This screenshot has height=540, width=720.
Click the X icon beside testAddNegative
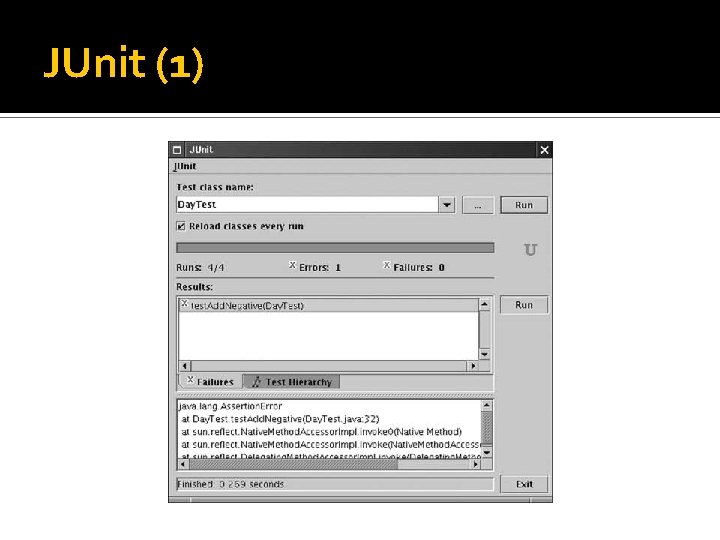(185, 303)
